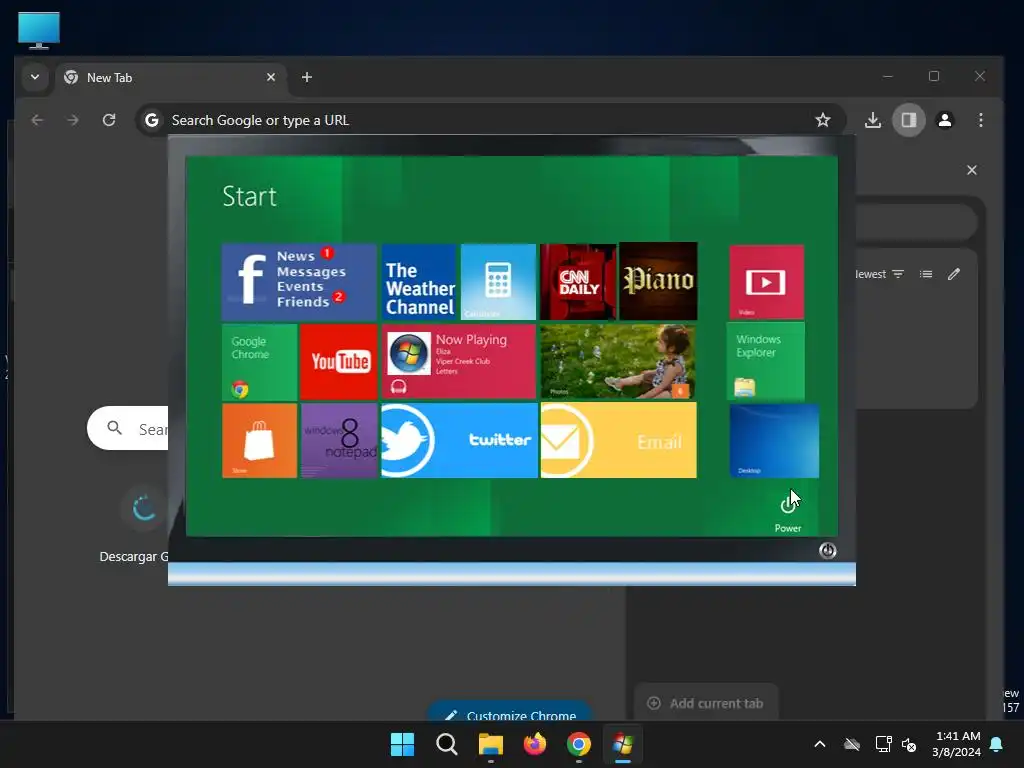
Task: Click the network tray icon
Action: tap(883, 744)
